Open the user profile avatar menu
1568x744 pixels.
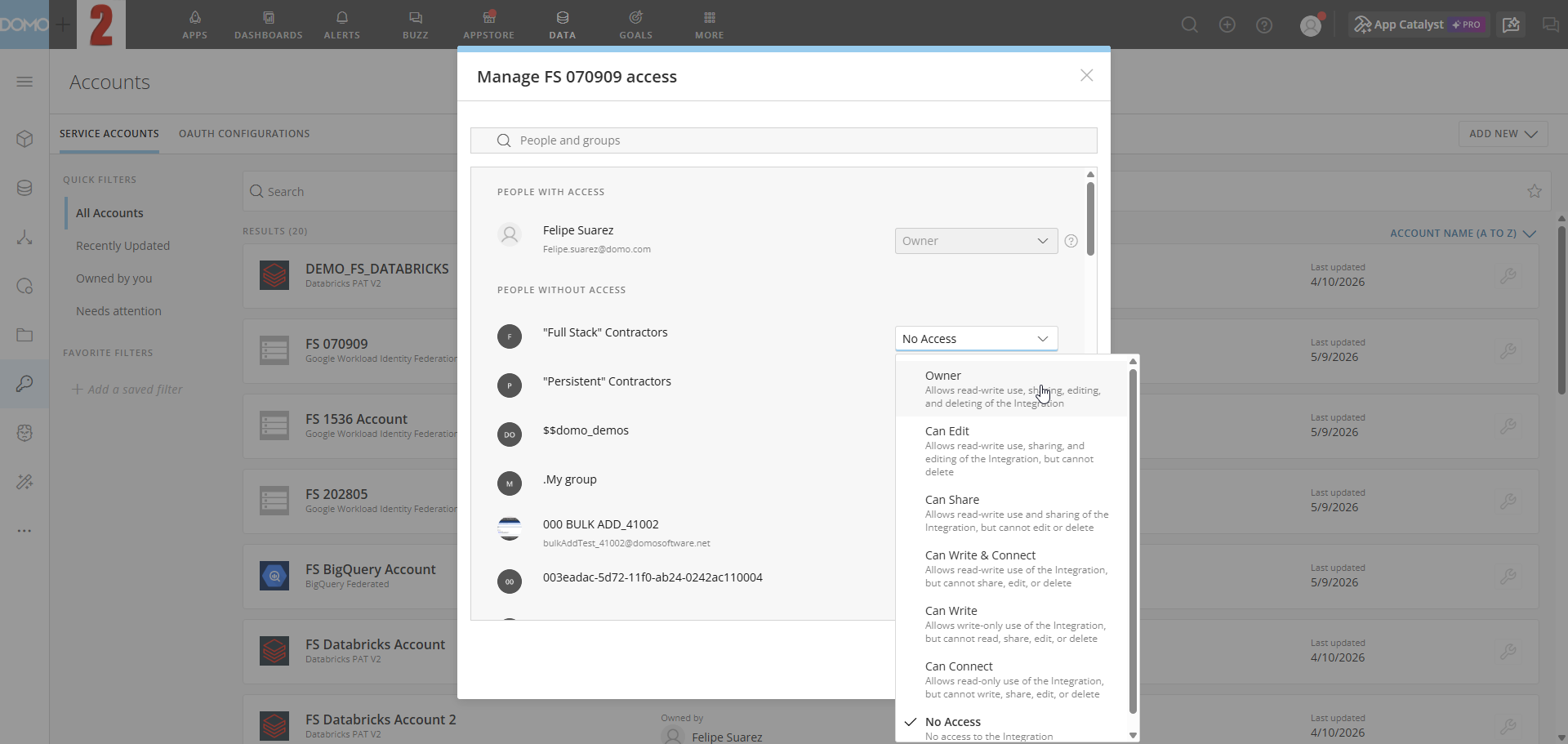click(1311, 25)
